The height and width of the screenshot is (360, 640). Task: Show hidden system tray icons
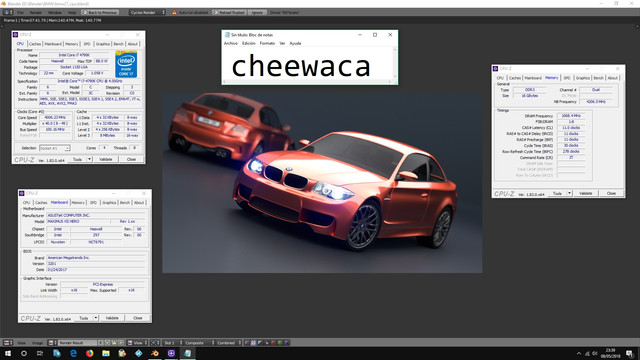click(579, 353)
